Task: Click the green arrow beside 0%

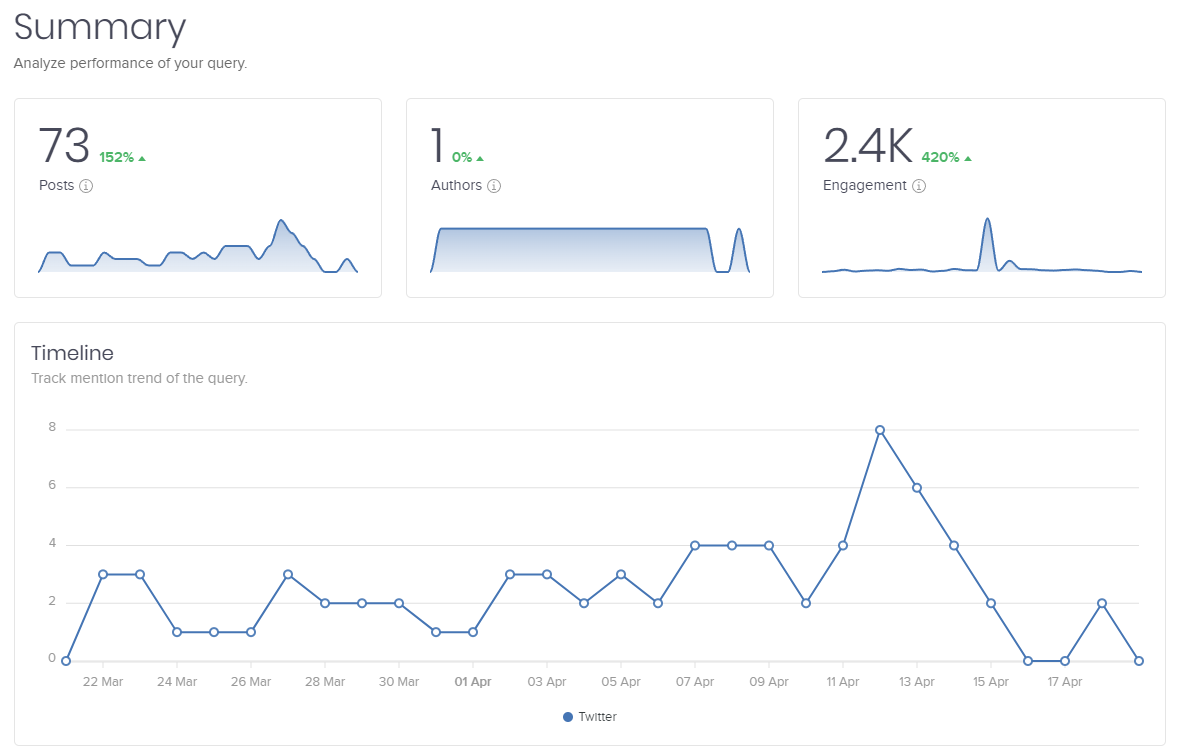Action: 481,157
